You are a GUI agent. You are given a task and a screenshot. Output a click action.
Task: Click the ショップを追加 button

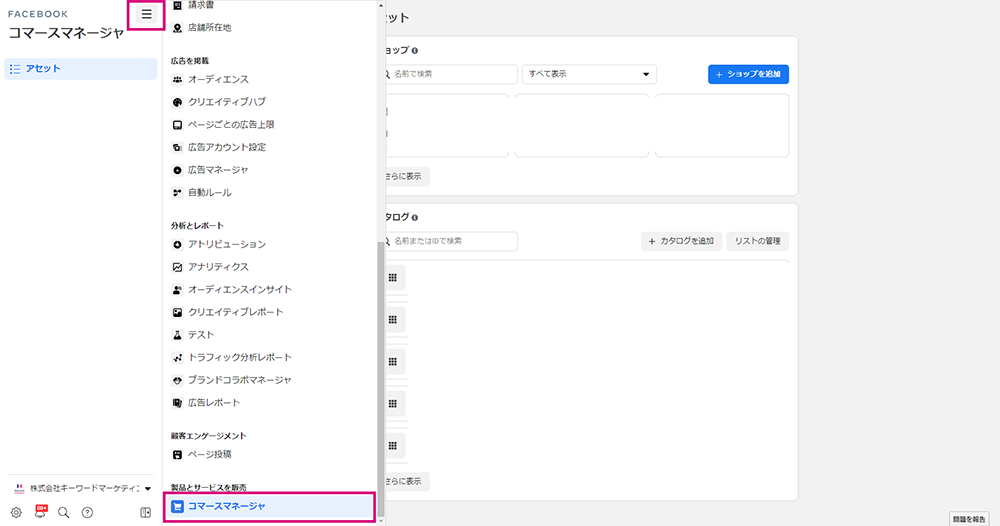748,74
